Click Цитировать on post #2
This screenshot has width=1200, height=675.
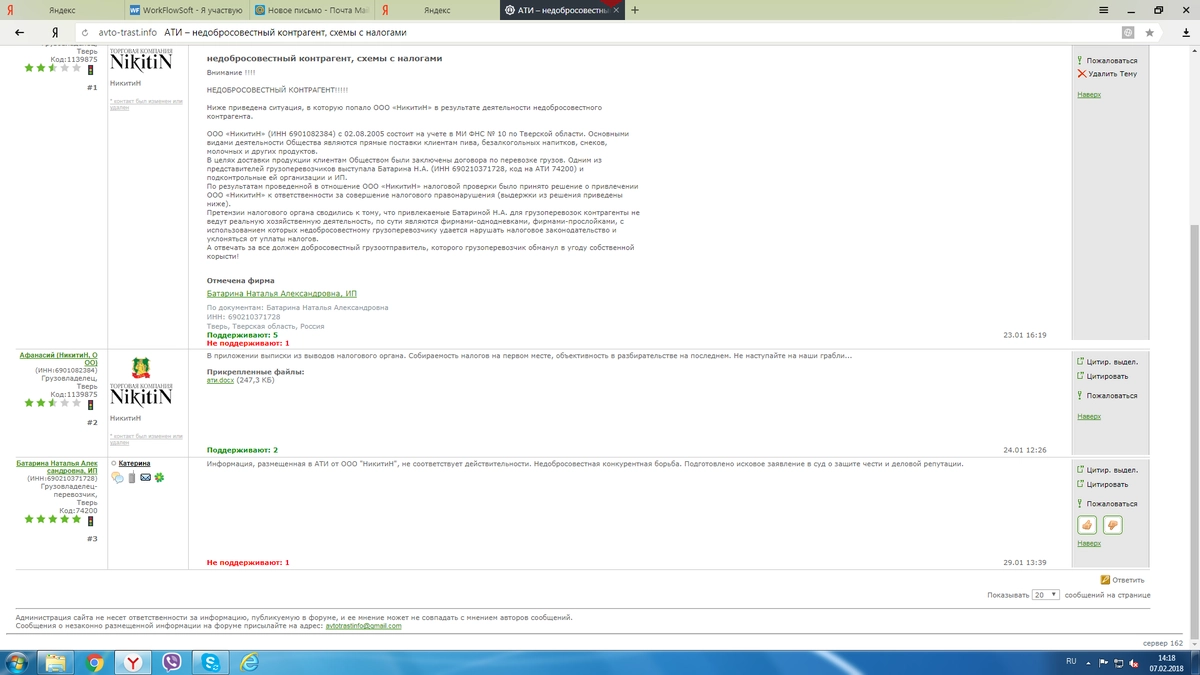pos(1107,376)
